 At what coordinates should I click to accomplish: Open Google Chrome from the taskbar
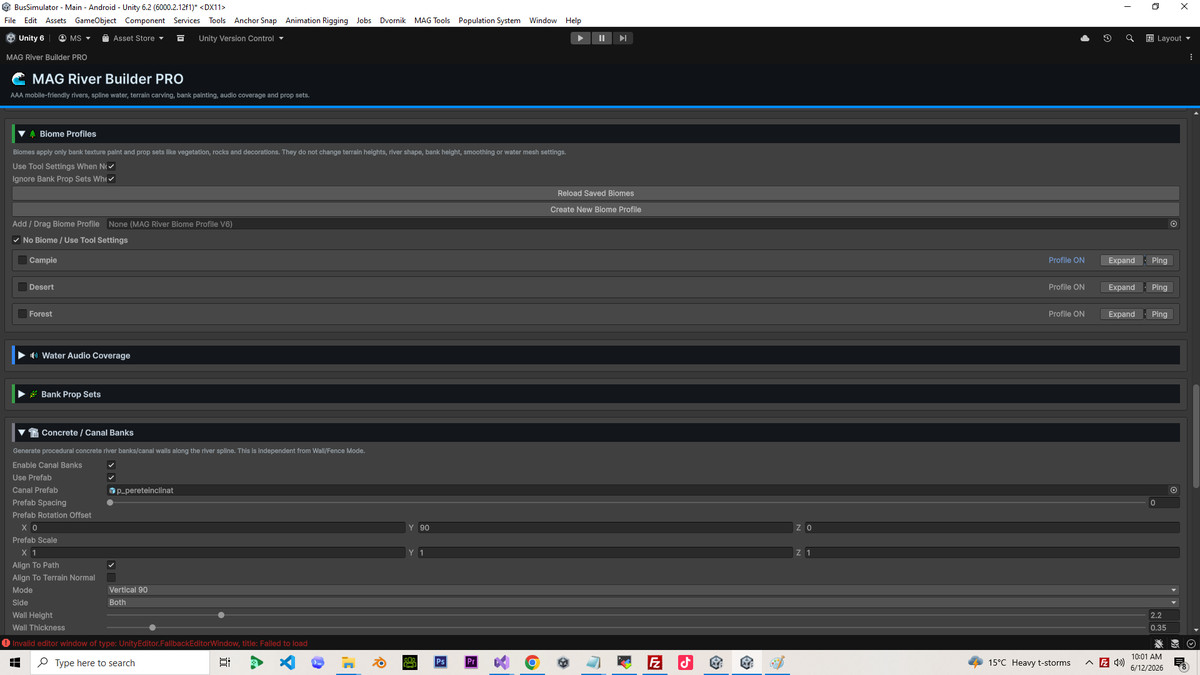tap(532, 662)
